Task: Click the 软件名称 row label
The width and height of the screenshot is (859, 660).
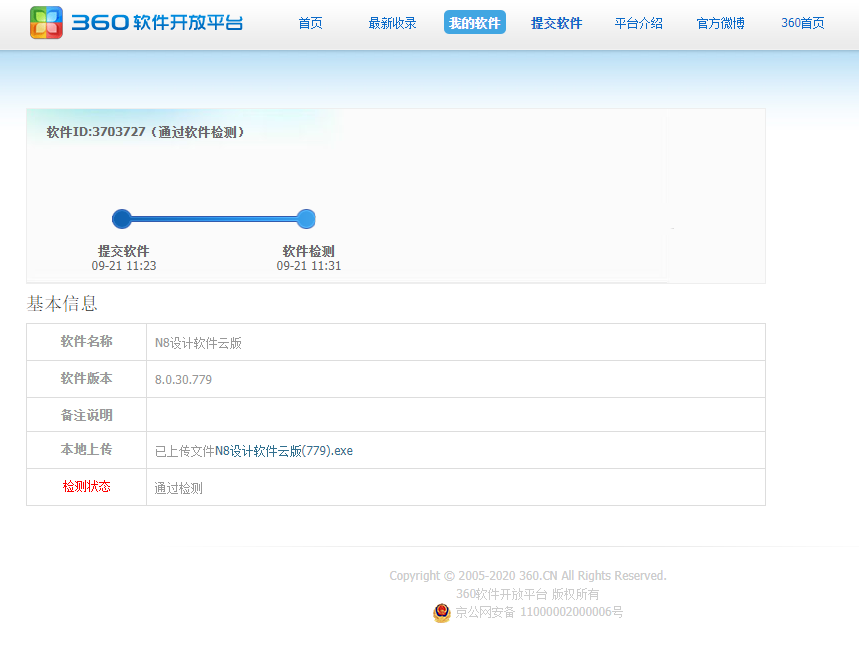Action: [x=87, y=341]
